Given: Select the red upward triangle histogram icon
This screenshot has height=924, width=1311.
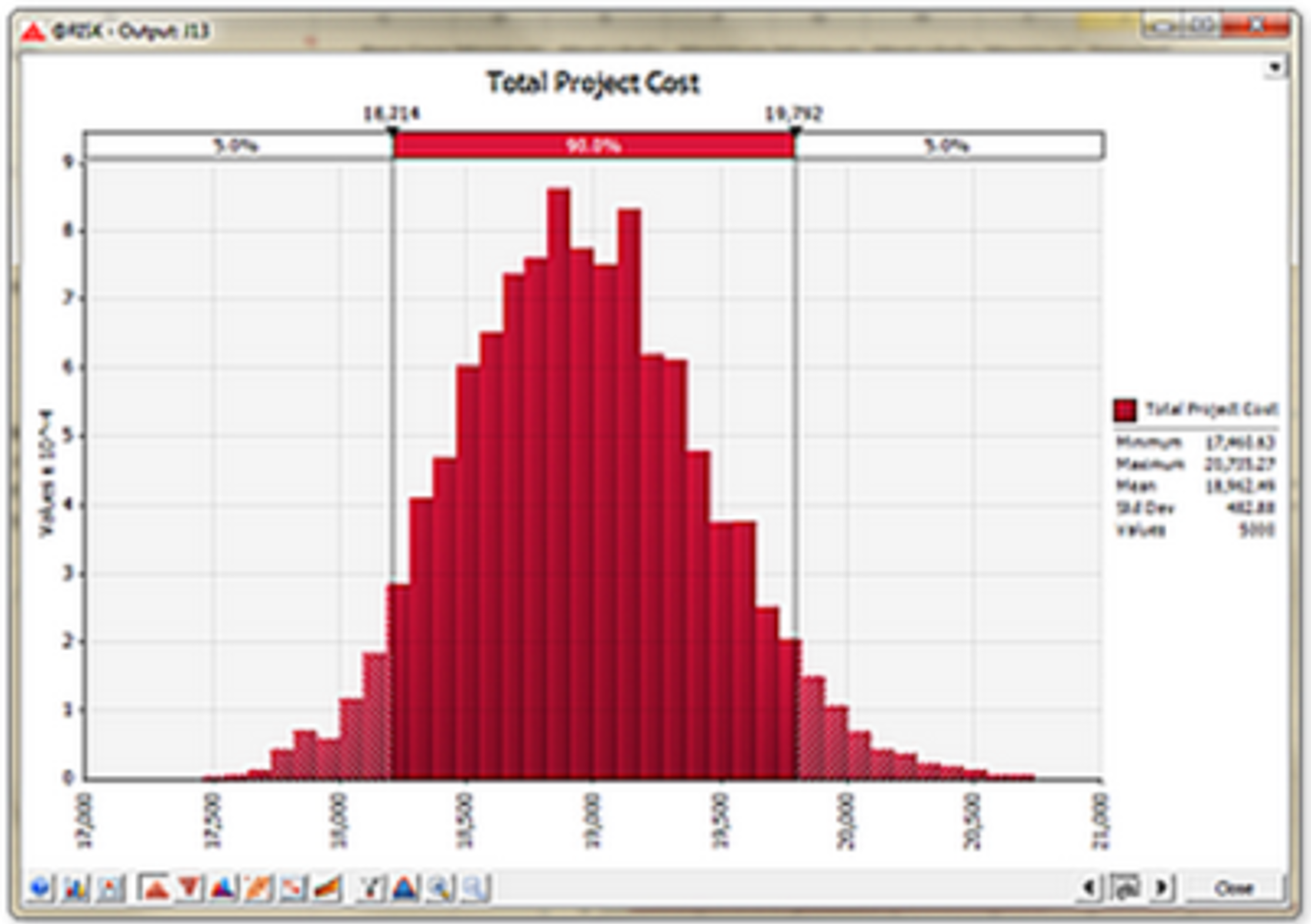Looking at the screenshot, I should (x=155, y=889).
